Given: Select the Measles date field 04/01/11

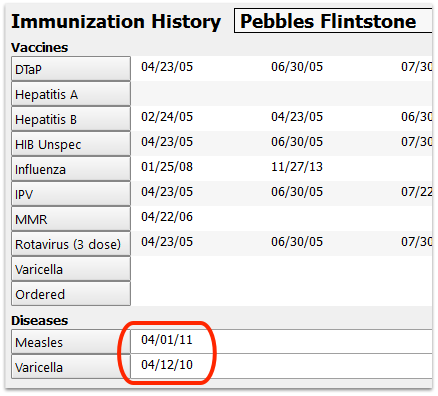Looking at the screenshot, I should [x=282, y=341].
